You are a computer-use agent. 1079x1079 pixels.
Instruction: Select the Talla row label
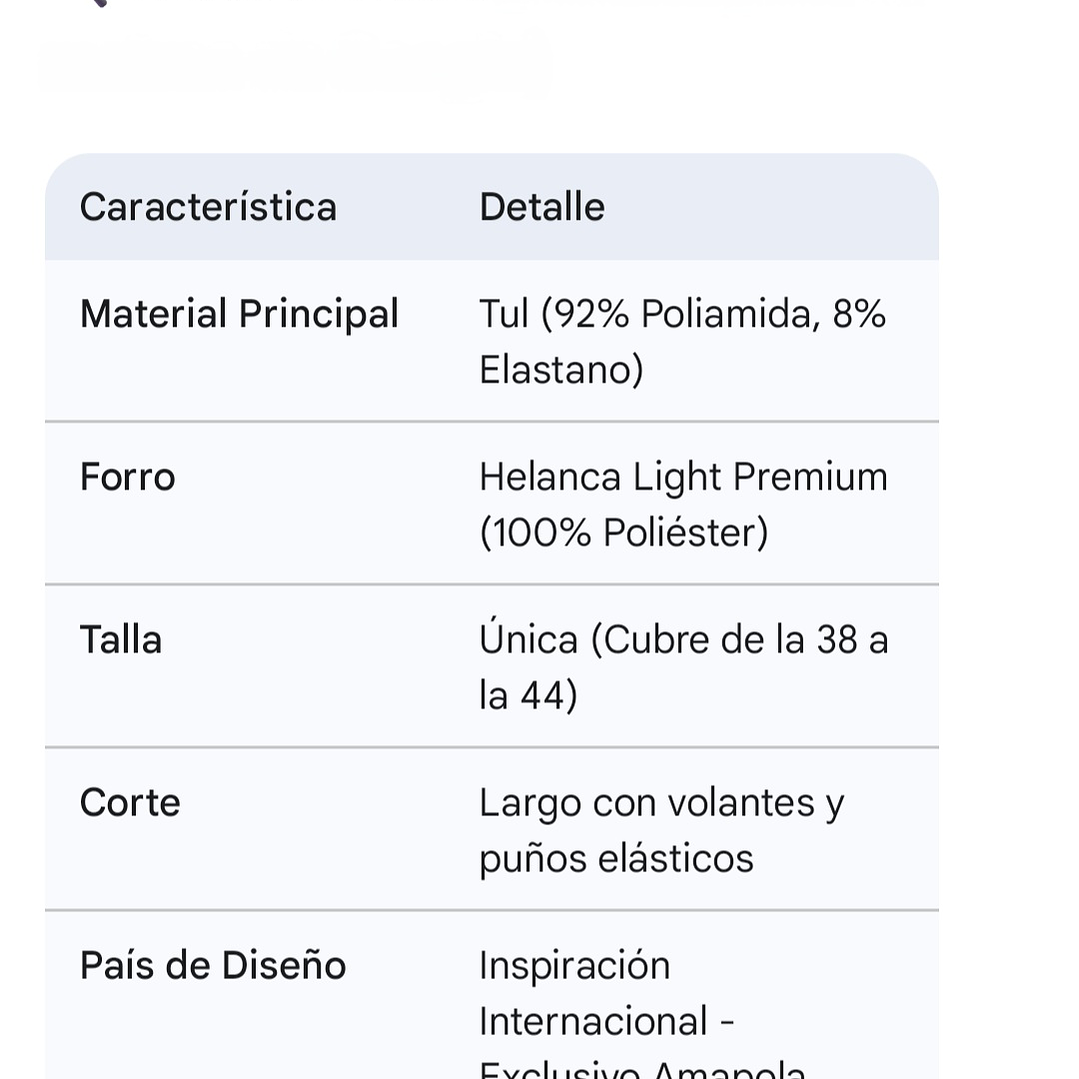point(121,640)
